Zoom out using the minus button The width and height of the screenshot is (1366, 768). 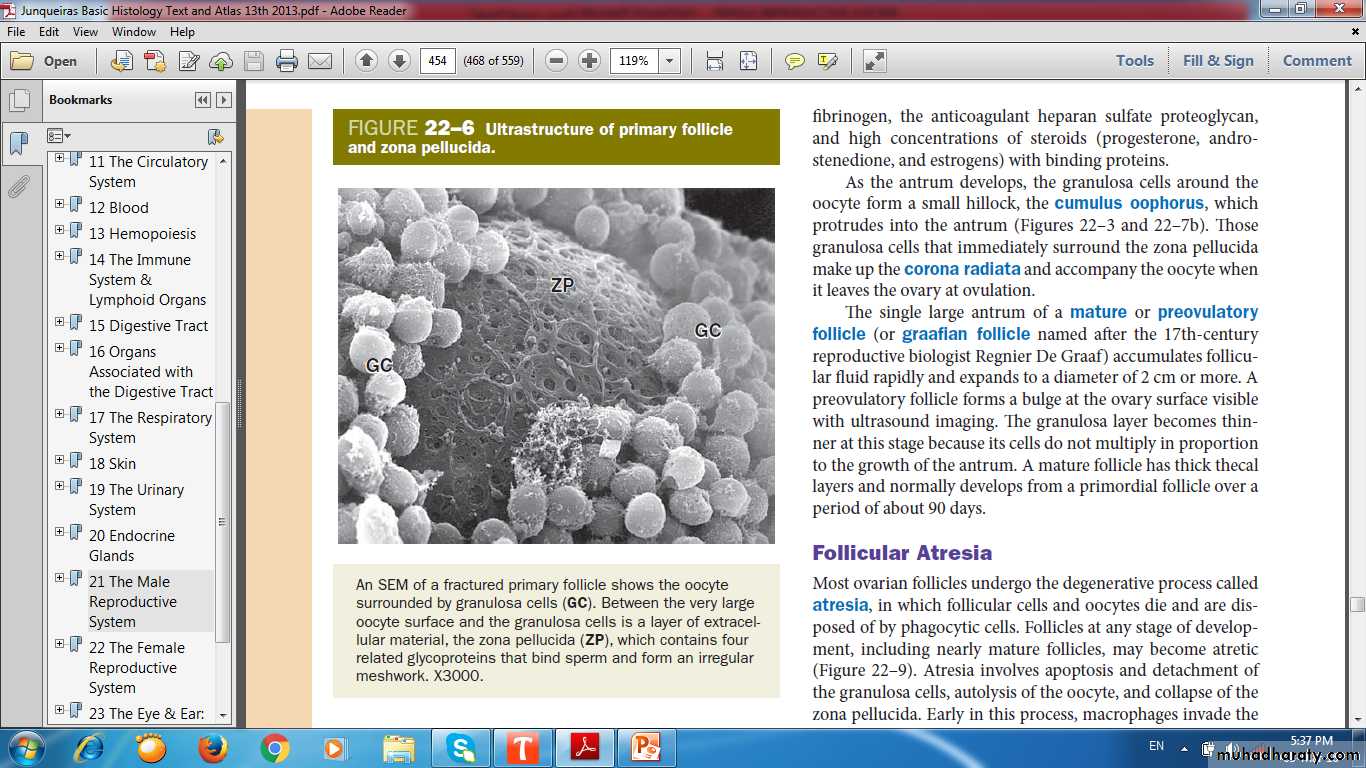(557, 61)
